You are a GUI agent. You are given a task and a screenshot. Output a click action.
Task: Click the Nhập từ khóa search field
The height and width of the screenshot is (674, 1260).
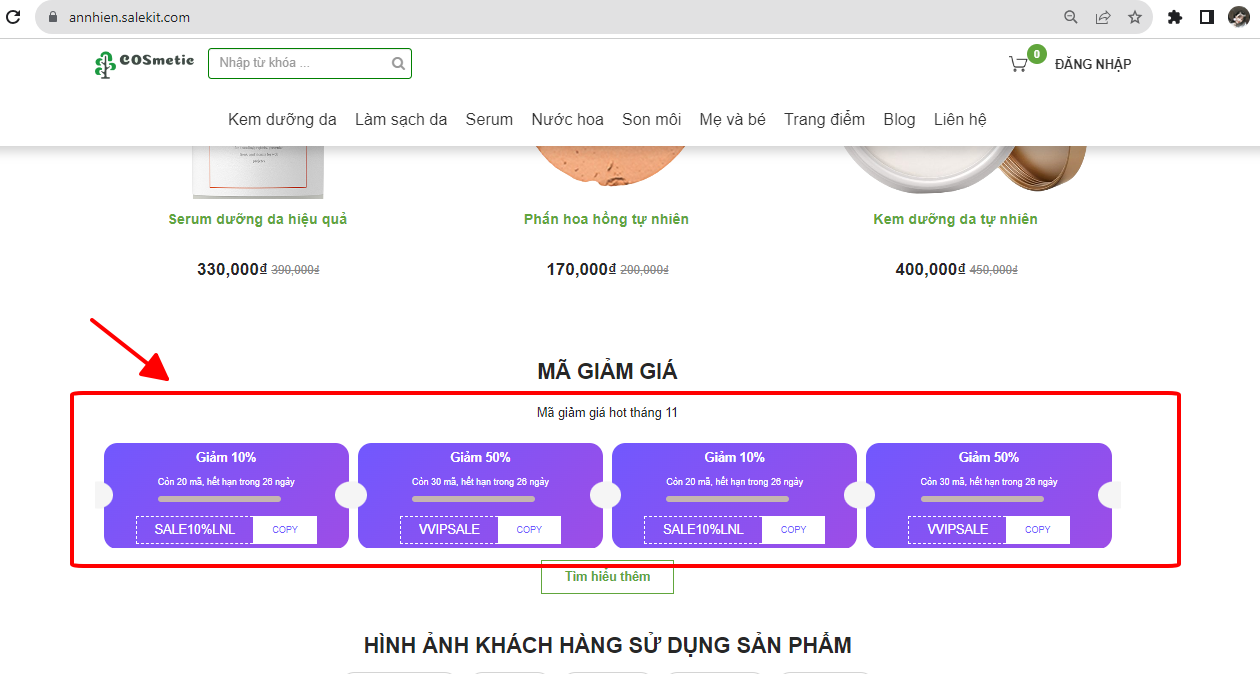(300, 64)
